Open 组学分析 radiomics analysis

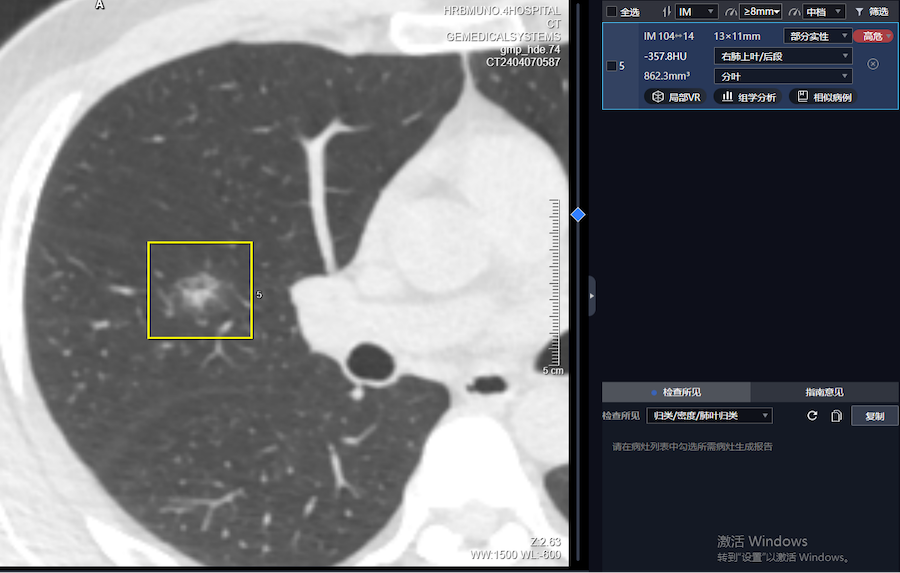click(749, 97)
